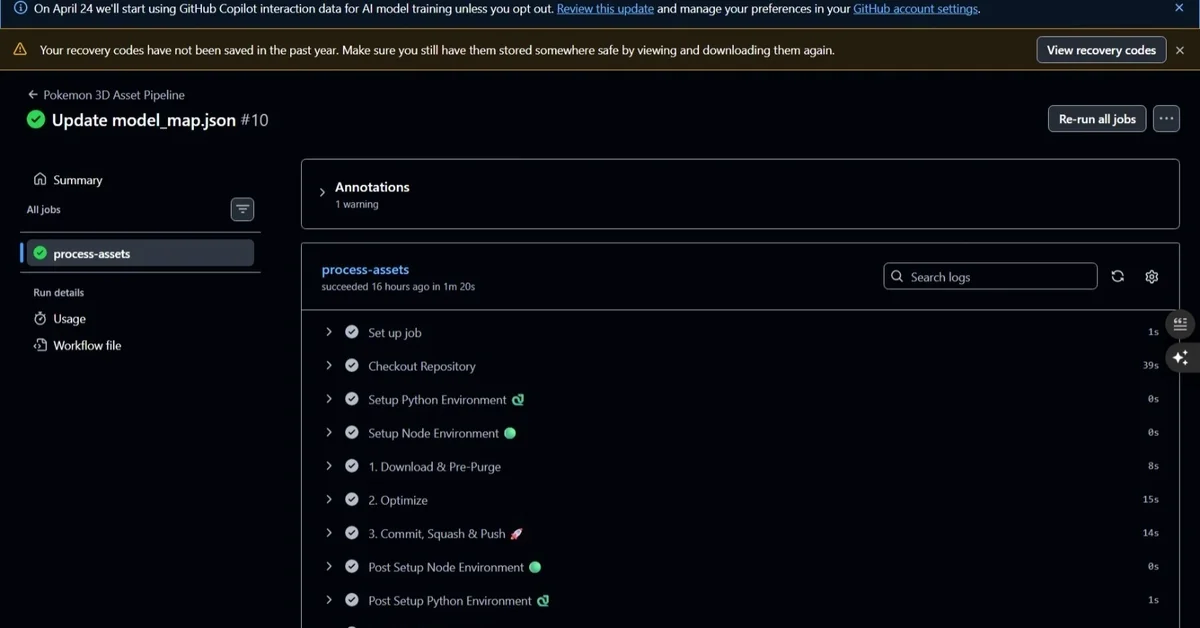Open log settings gear icon
This screenshot has width=1200, height=628.
1152,277
